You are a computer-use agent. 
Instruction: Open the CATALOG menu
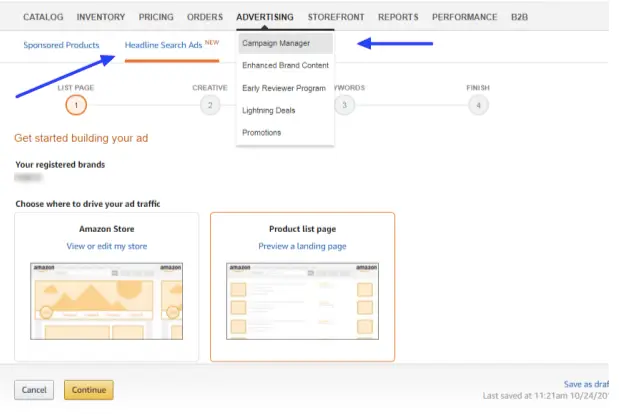coord(43,17)
